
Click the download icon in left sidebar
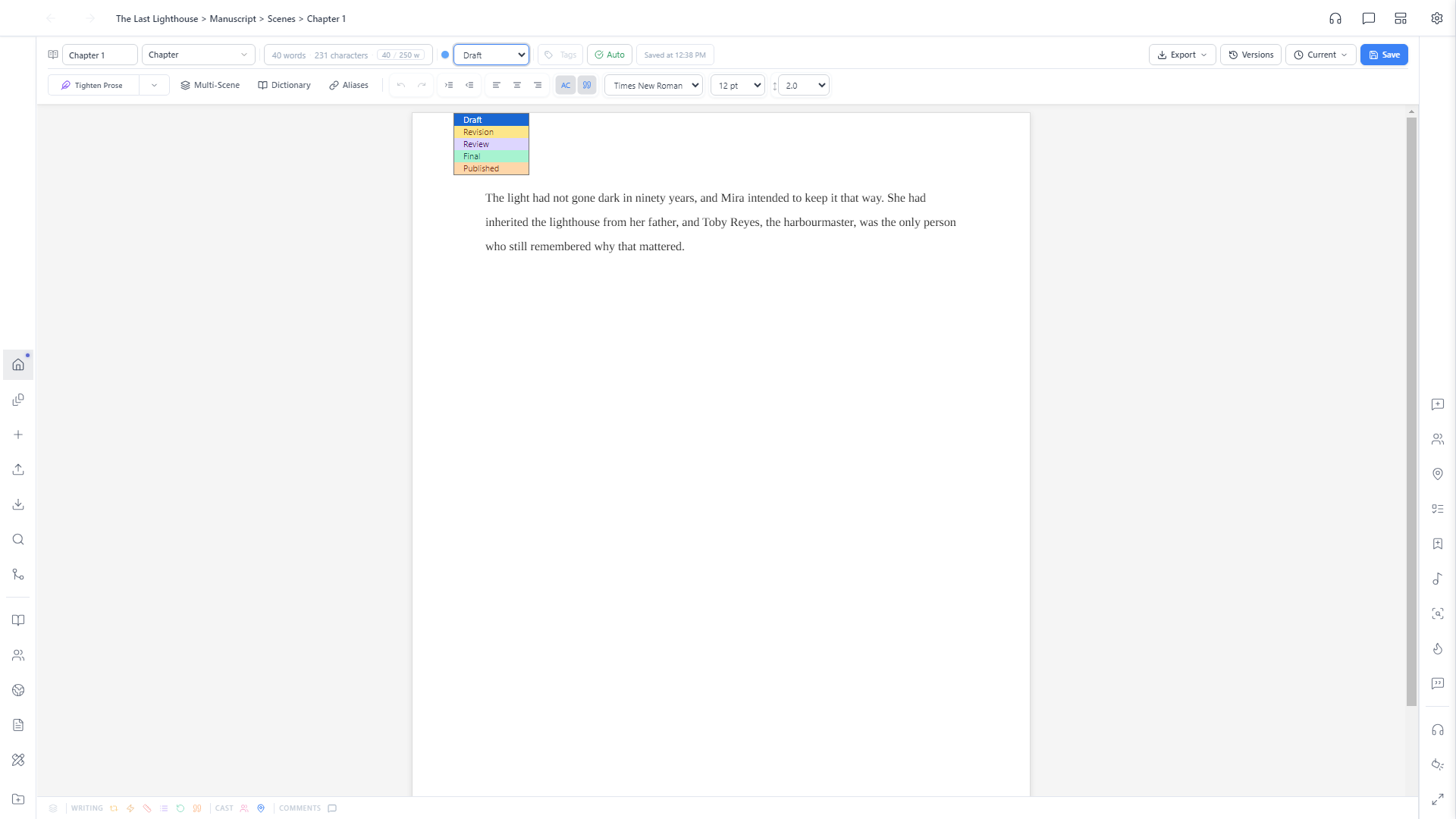18,504
